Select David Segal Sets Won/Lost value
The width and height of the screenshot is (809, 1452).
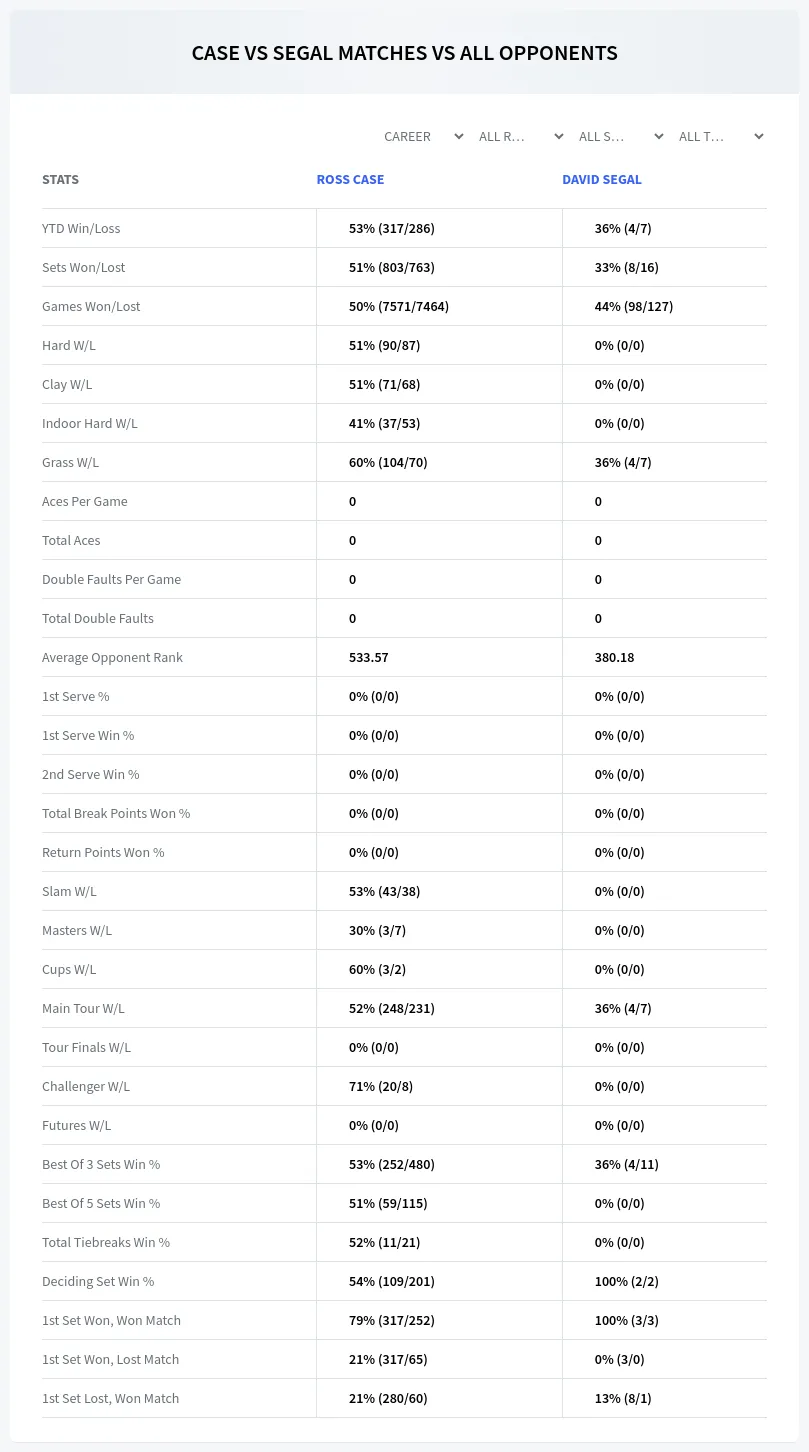(627, 267)
